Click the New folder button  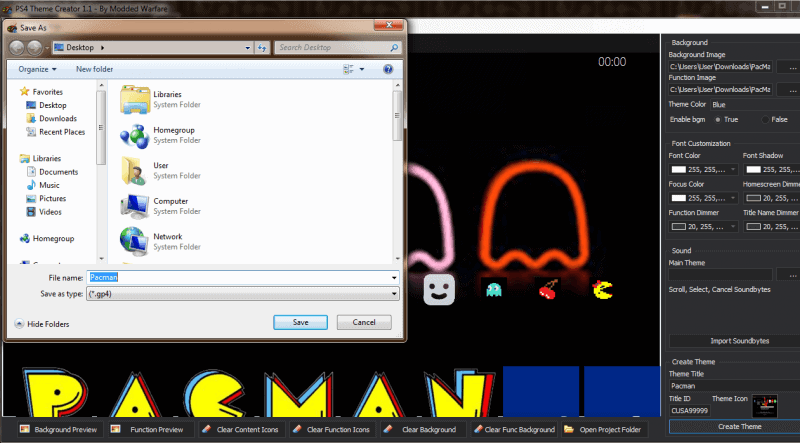(x=94, y=69)
